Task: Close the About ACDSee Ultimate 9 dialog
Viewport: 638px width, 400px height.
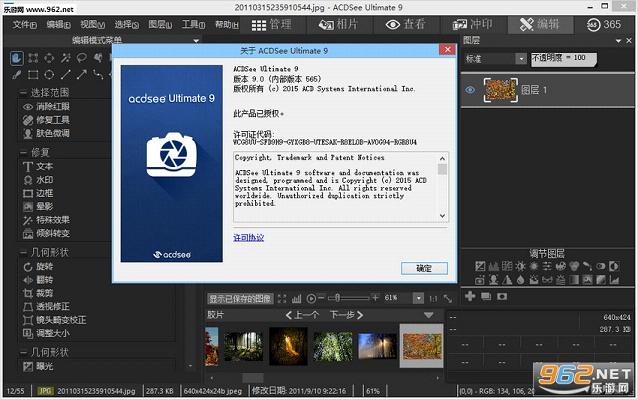Action: coord(448,50)
